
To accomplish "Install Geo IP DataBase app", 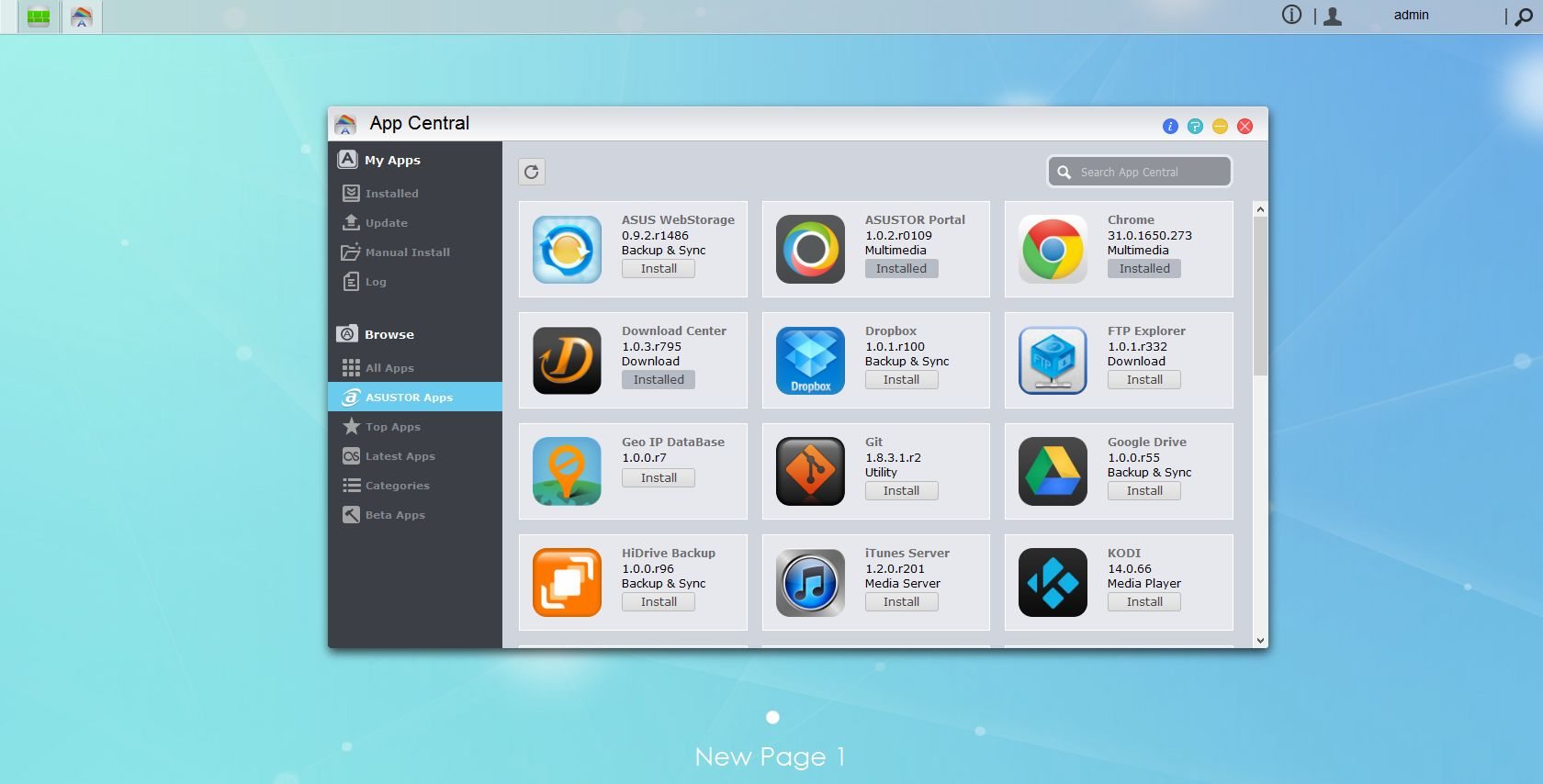I will [x=659, y=478].
